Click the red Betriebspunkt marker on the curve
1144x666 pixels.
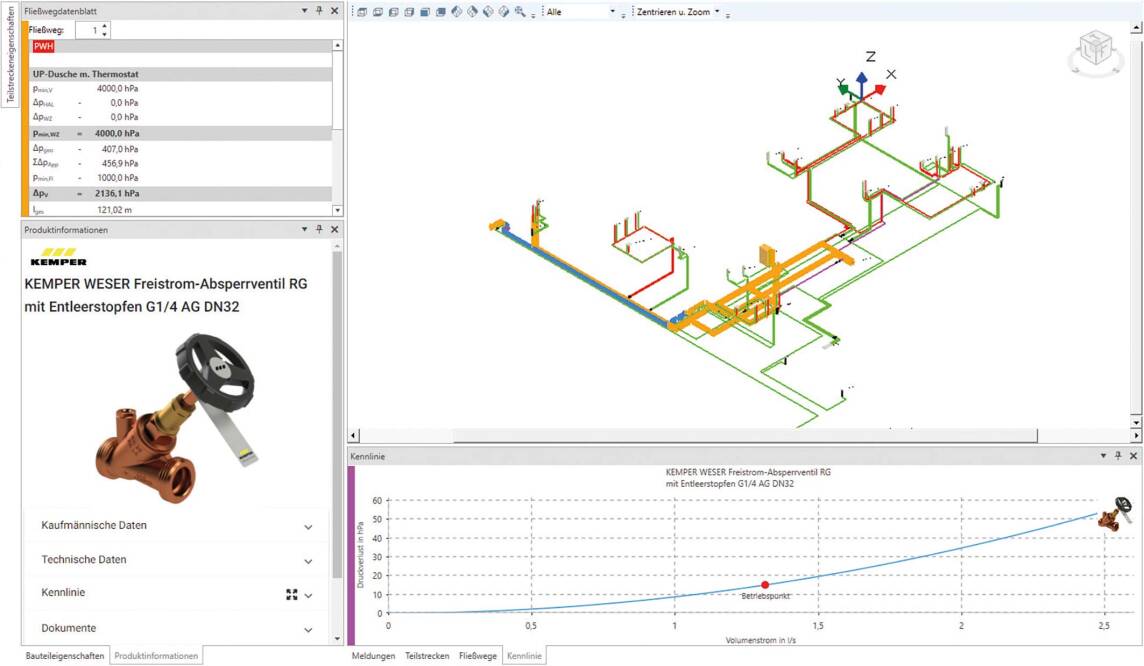coord(765,584)
